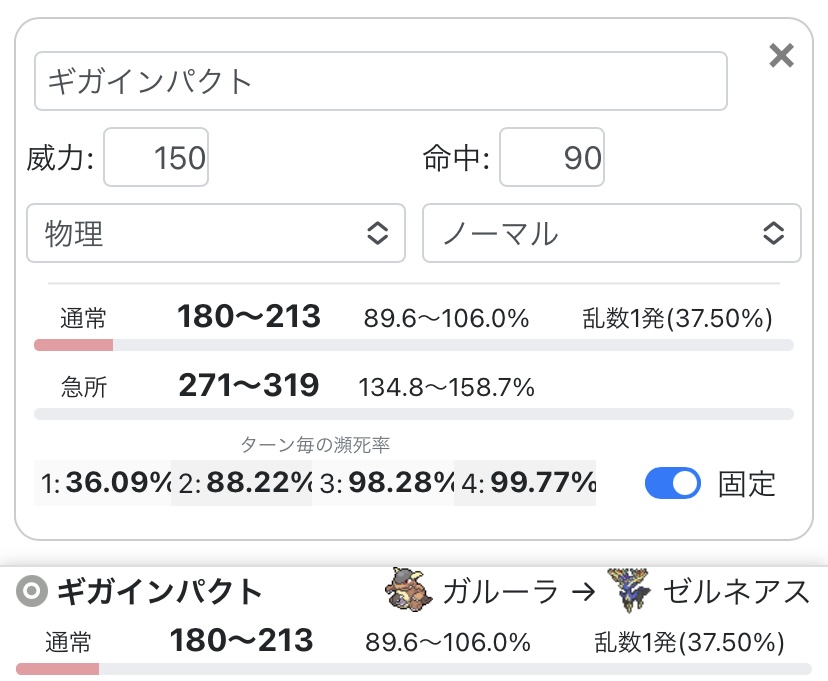
Task: Select turn 3 faint rate 98.28%
Action: (384, 484)
